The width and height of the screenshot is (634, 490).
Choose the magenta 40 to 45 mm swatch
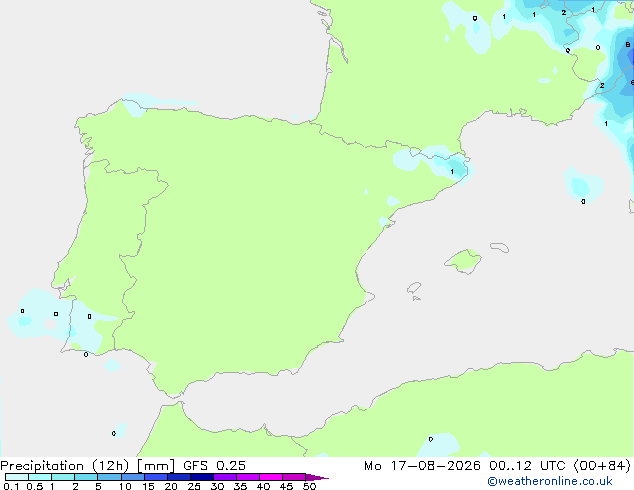[271, 477]
